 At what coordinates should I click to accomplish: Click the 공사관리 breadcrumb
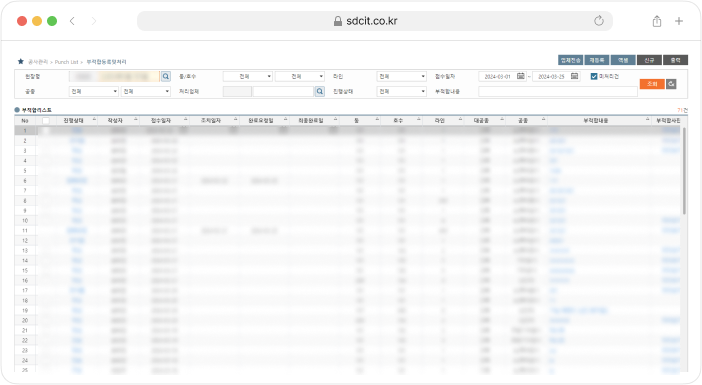pyautogui.click(x=38, y=62)
